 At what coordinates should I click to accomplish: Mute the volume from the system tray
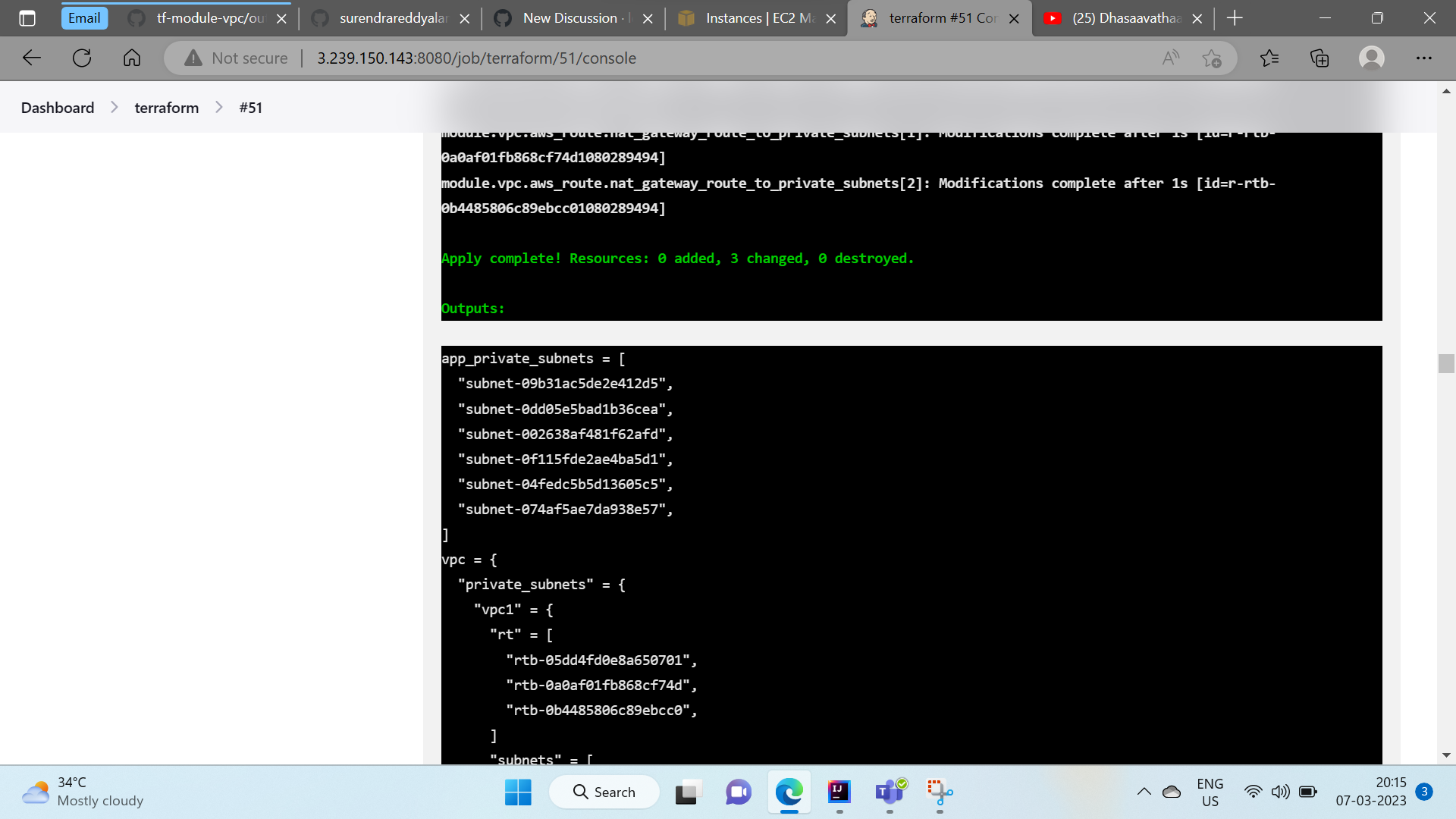[1280, 792]
